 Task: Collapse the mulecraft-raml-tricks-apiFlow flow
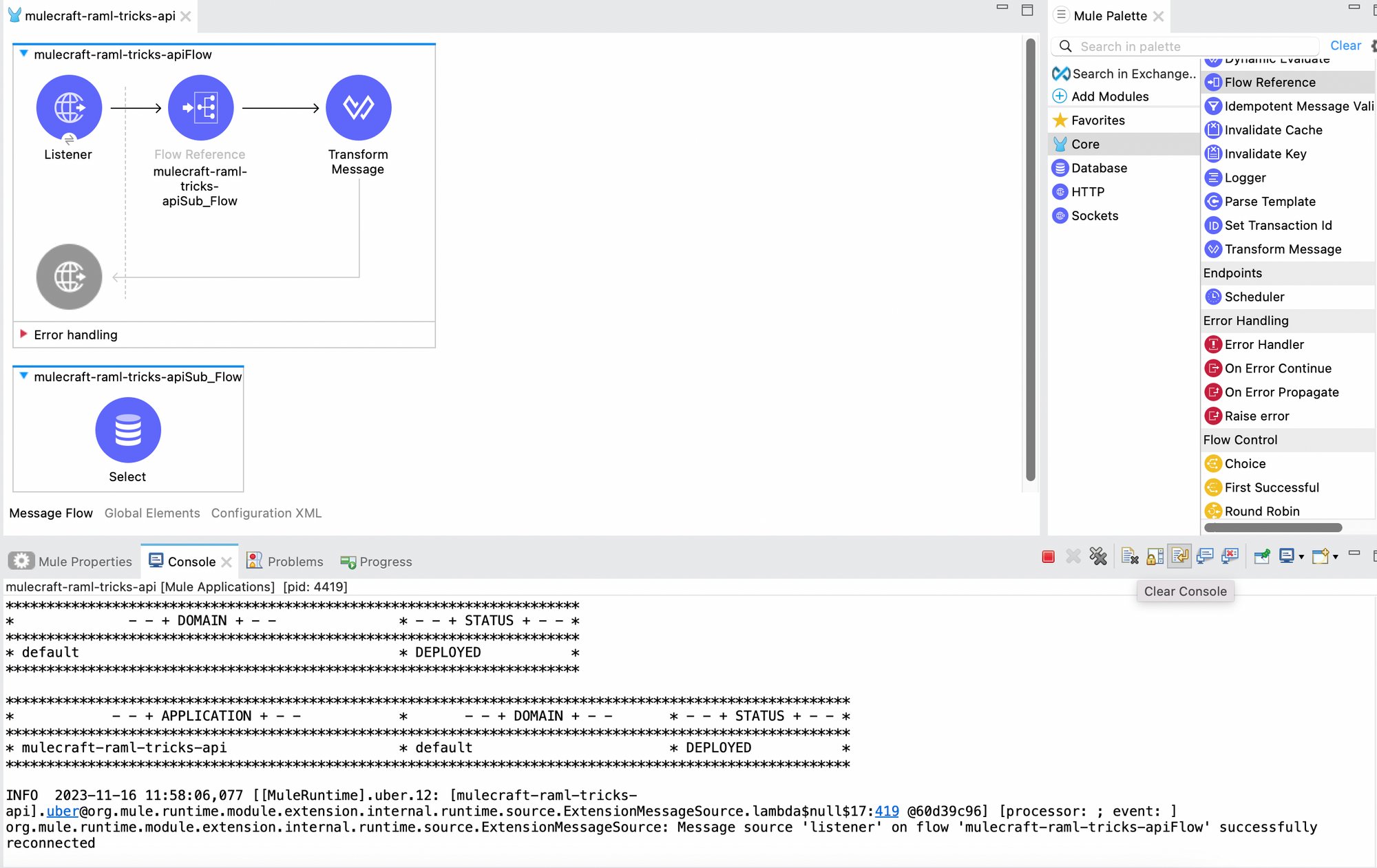pyautogui.click(x=23, y=54)
